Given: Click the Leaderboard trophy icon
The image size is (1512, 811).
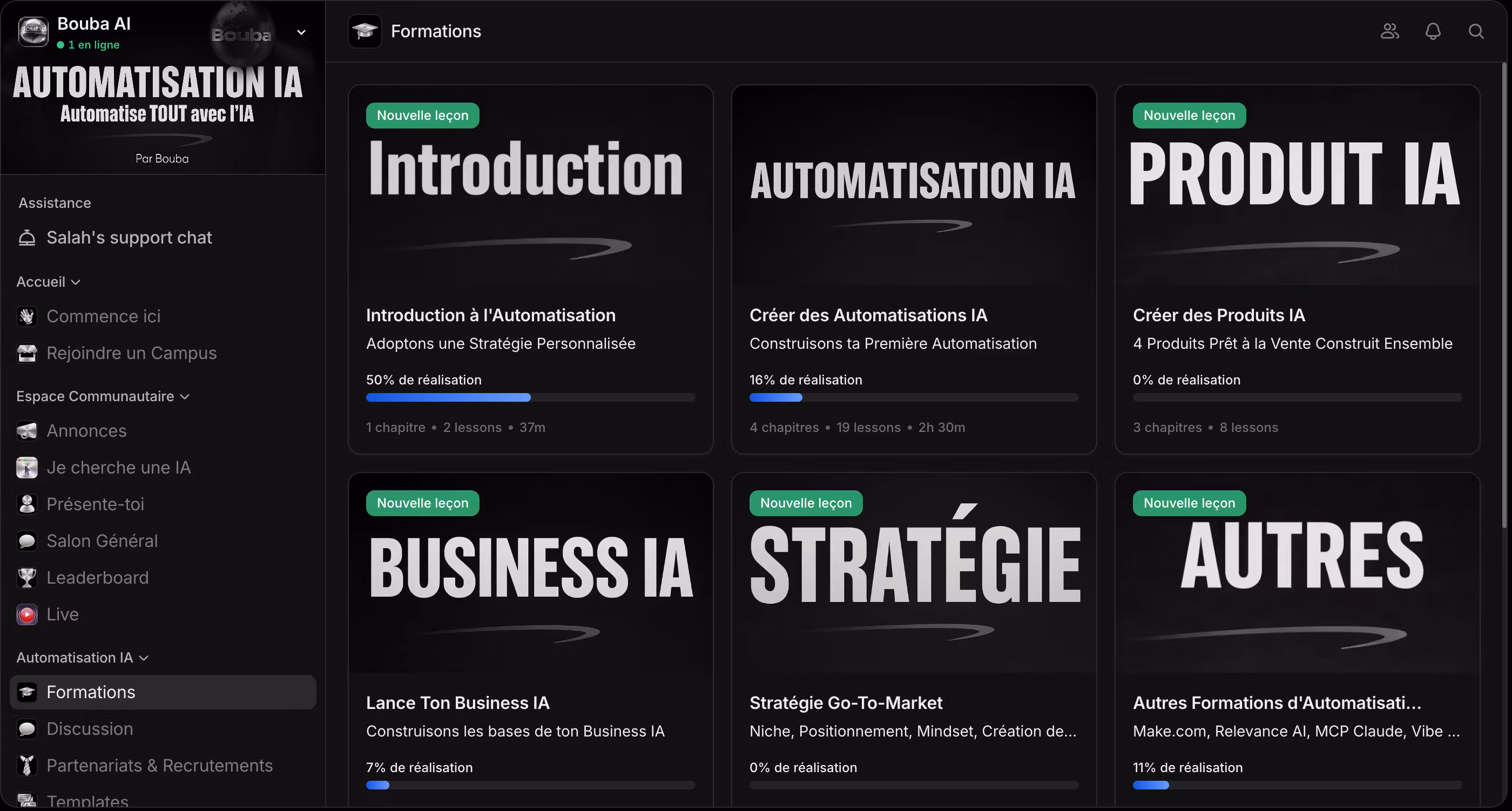Looking at the screenshot, I should coord(27,577).
